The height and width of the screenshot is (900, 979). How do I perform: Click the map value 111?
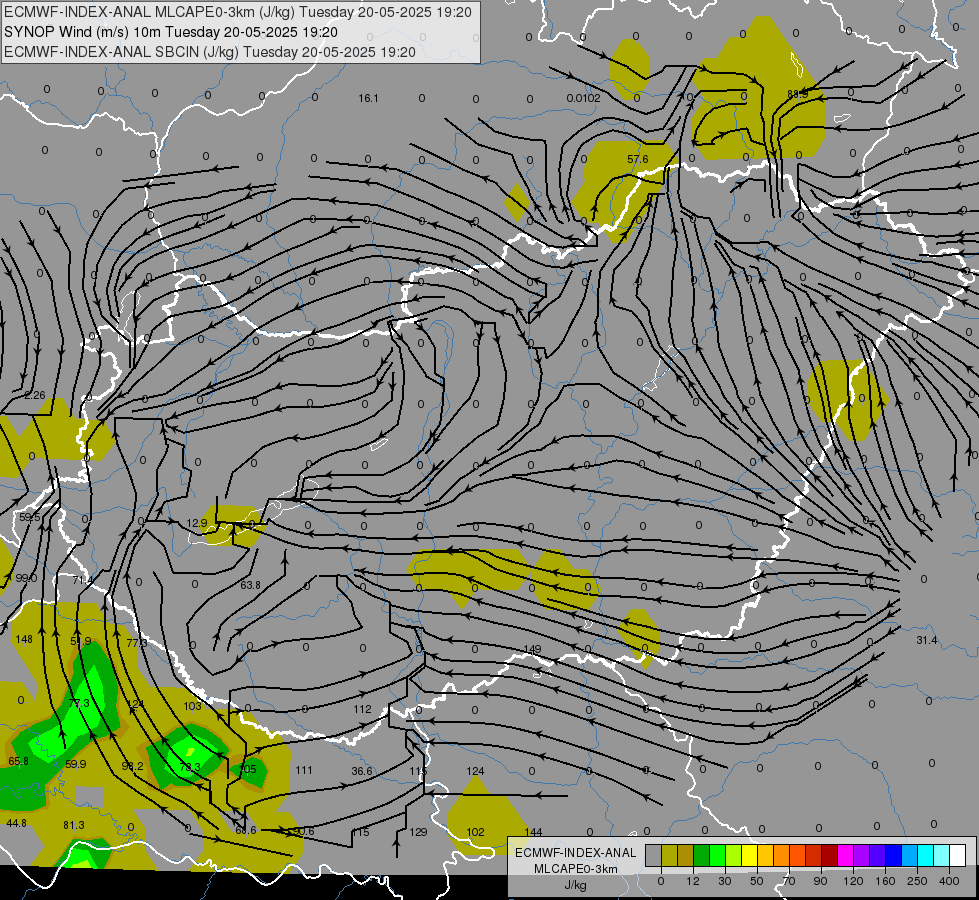click(304, 770)
